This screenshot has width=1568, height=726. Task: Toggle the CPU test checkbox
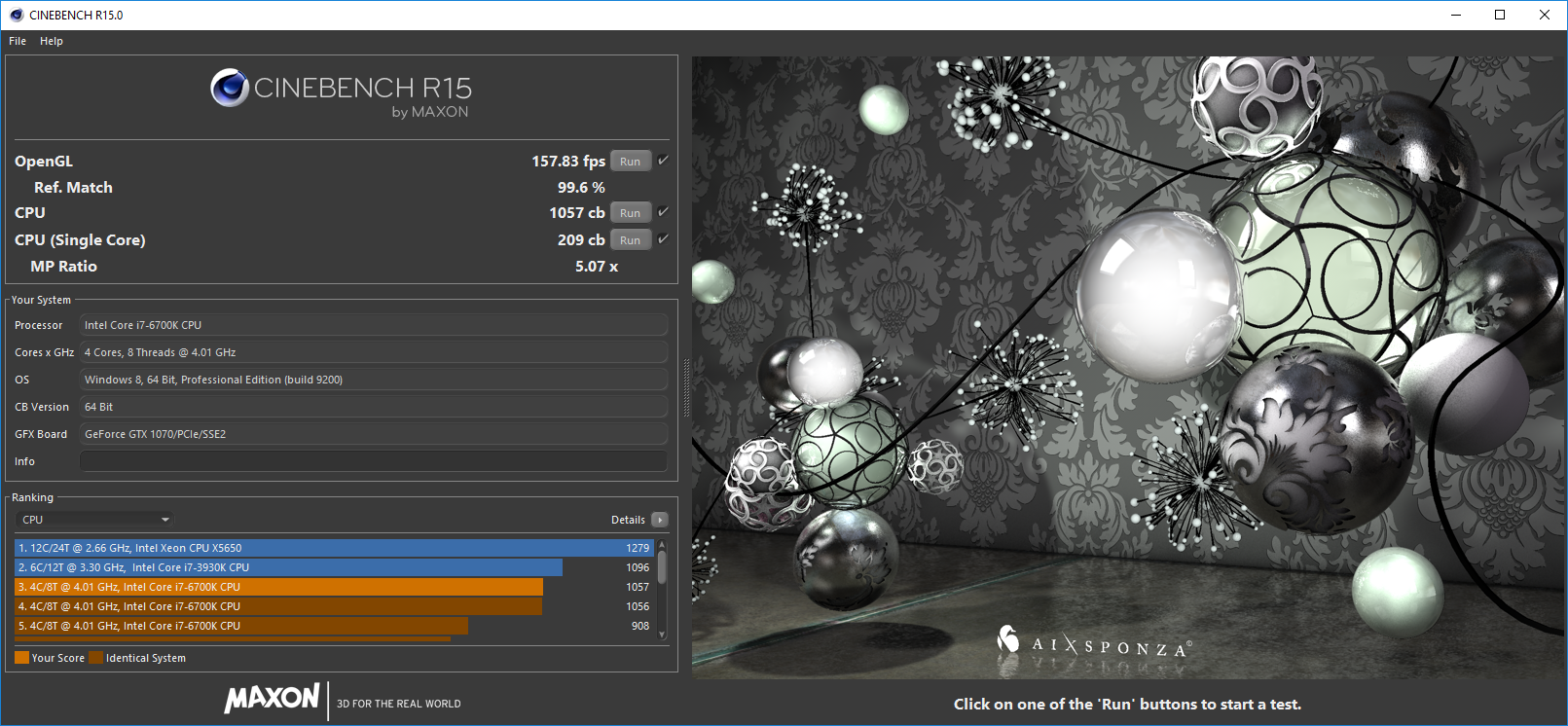[663, 212]
